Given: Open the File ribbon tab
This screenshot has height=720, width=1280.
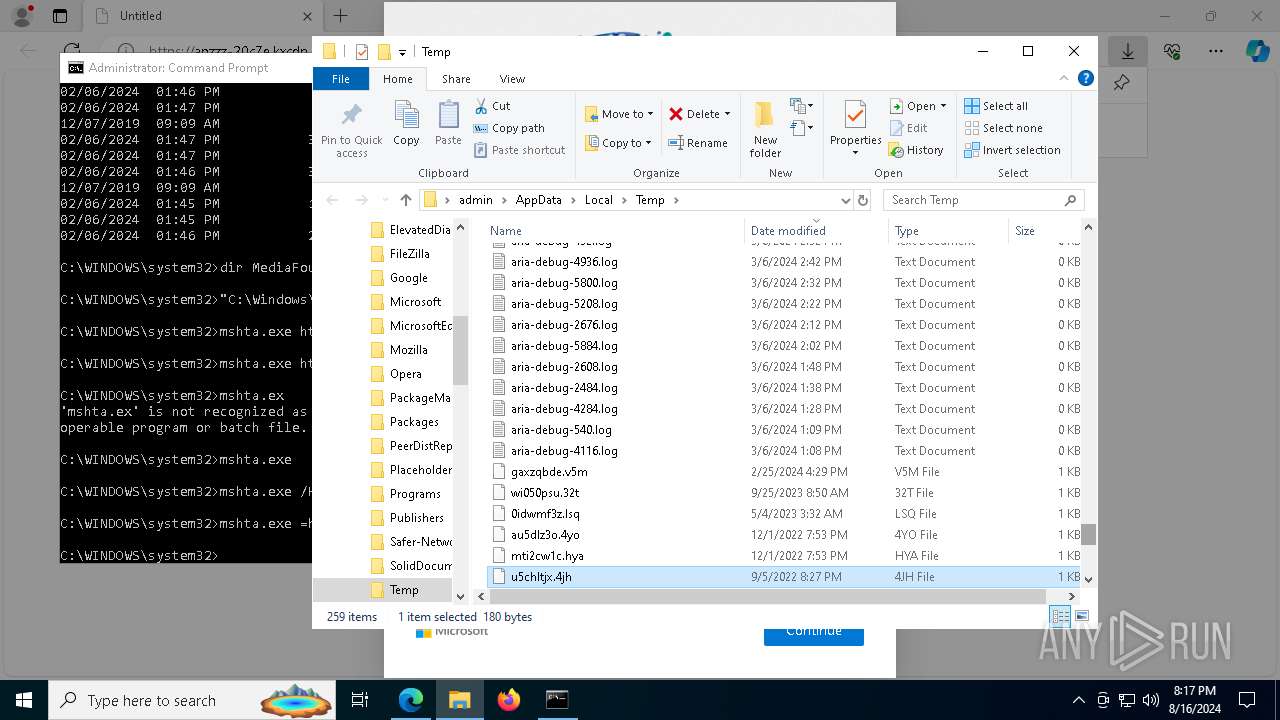Looking at the screenshot, I should (341, 79).
